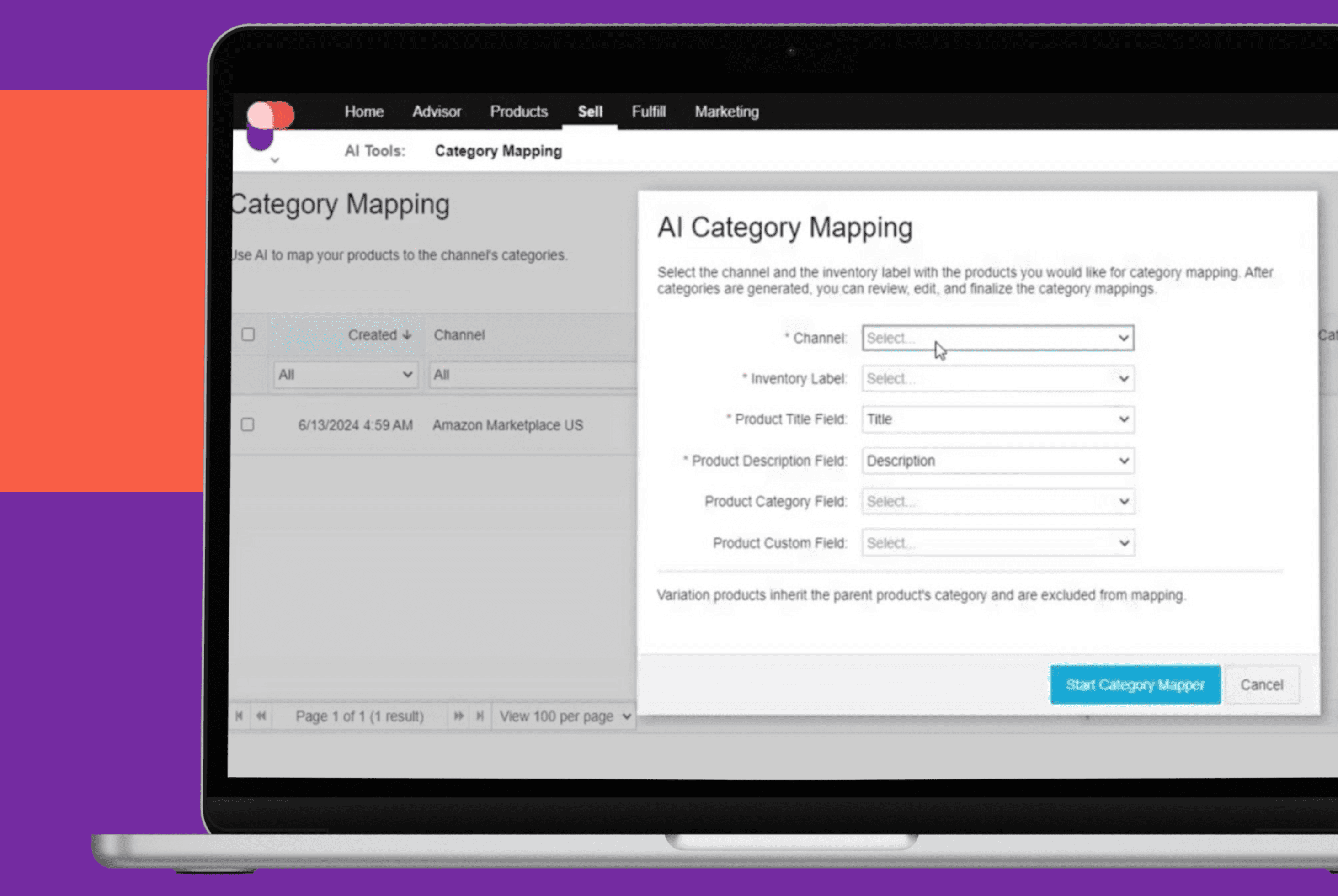Open the Product Custom Field dropdown
This screenshot has height=896, width=1338.
[998, 543]
